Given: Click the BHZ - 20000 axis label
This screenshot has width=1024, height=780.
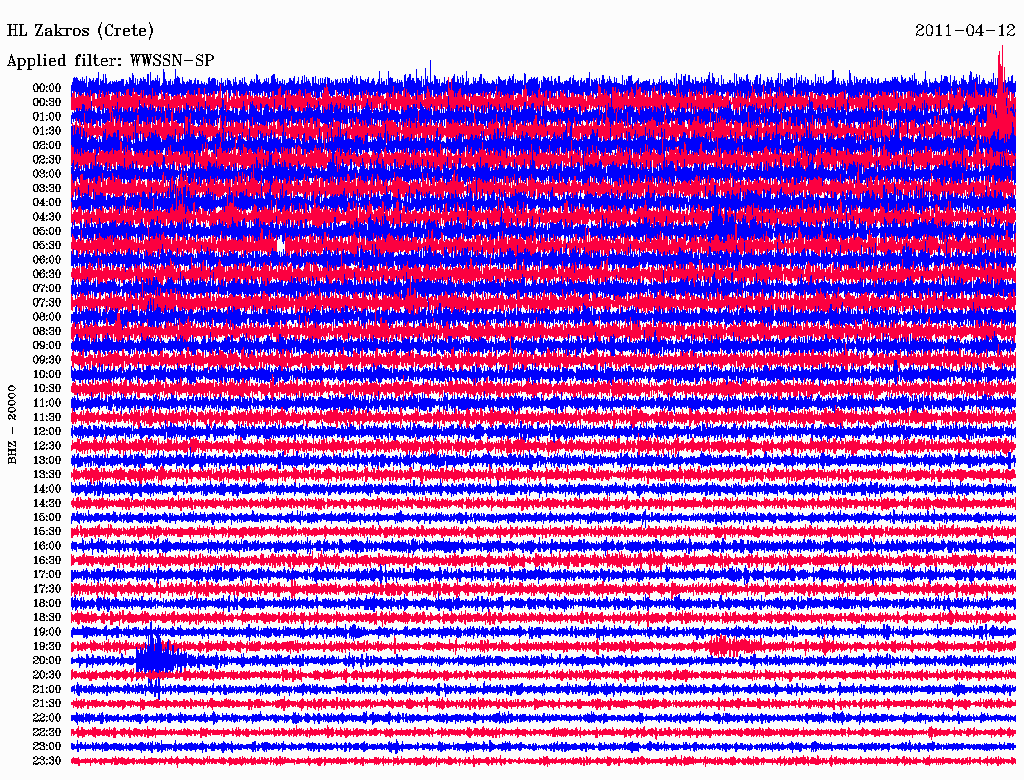Looking at the screenshot, I should point(12,425).
